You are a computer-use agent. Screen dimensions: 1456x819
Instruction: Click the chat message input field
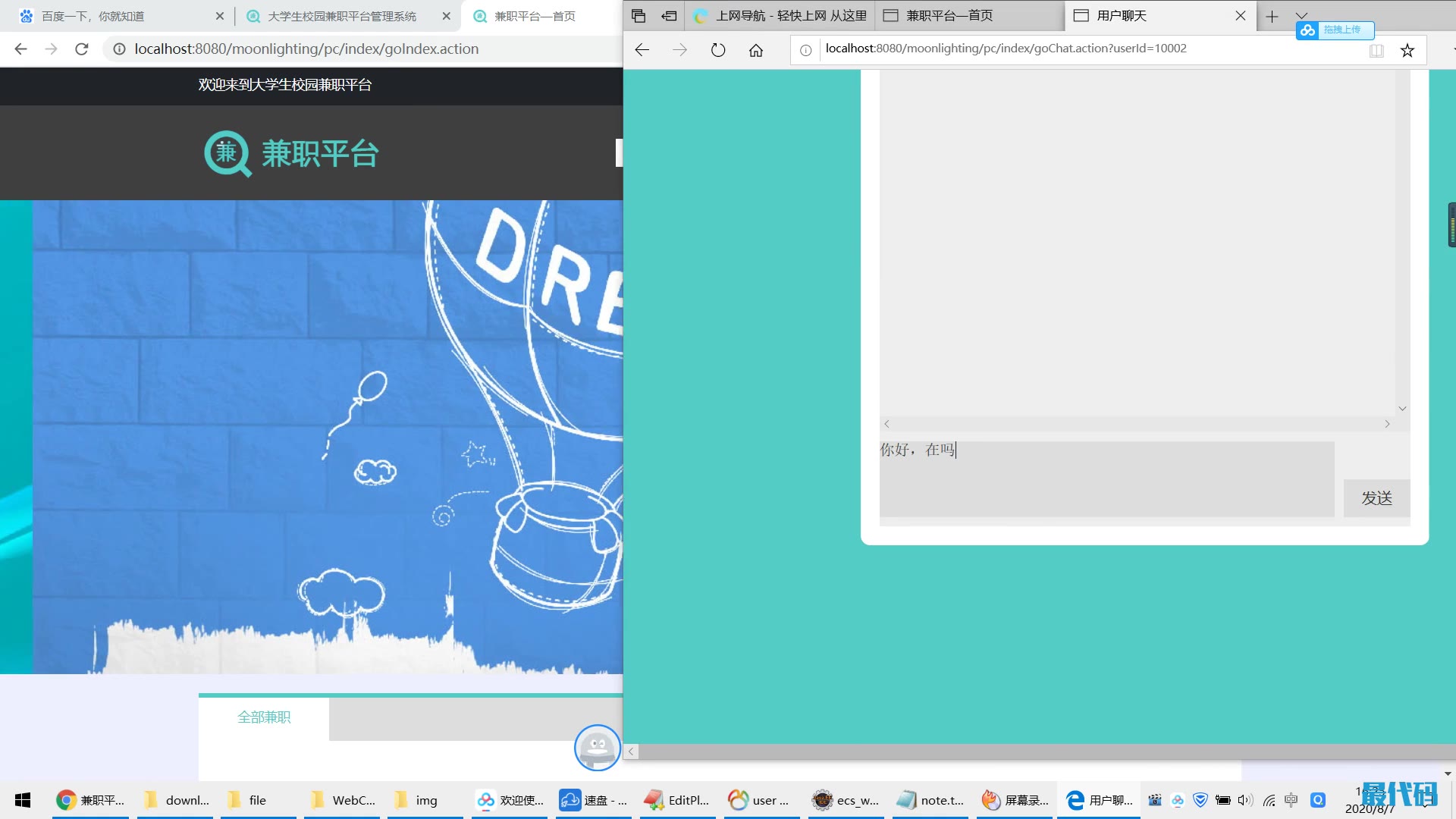pyautogui.click(x=1106, y=479)
